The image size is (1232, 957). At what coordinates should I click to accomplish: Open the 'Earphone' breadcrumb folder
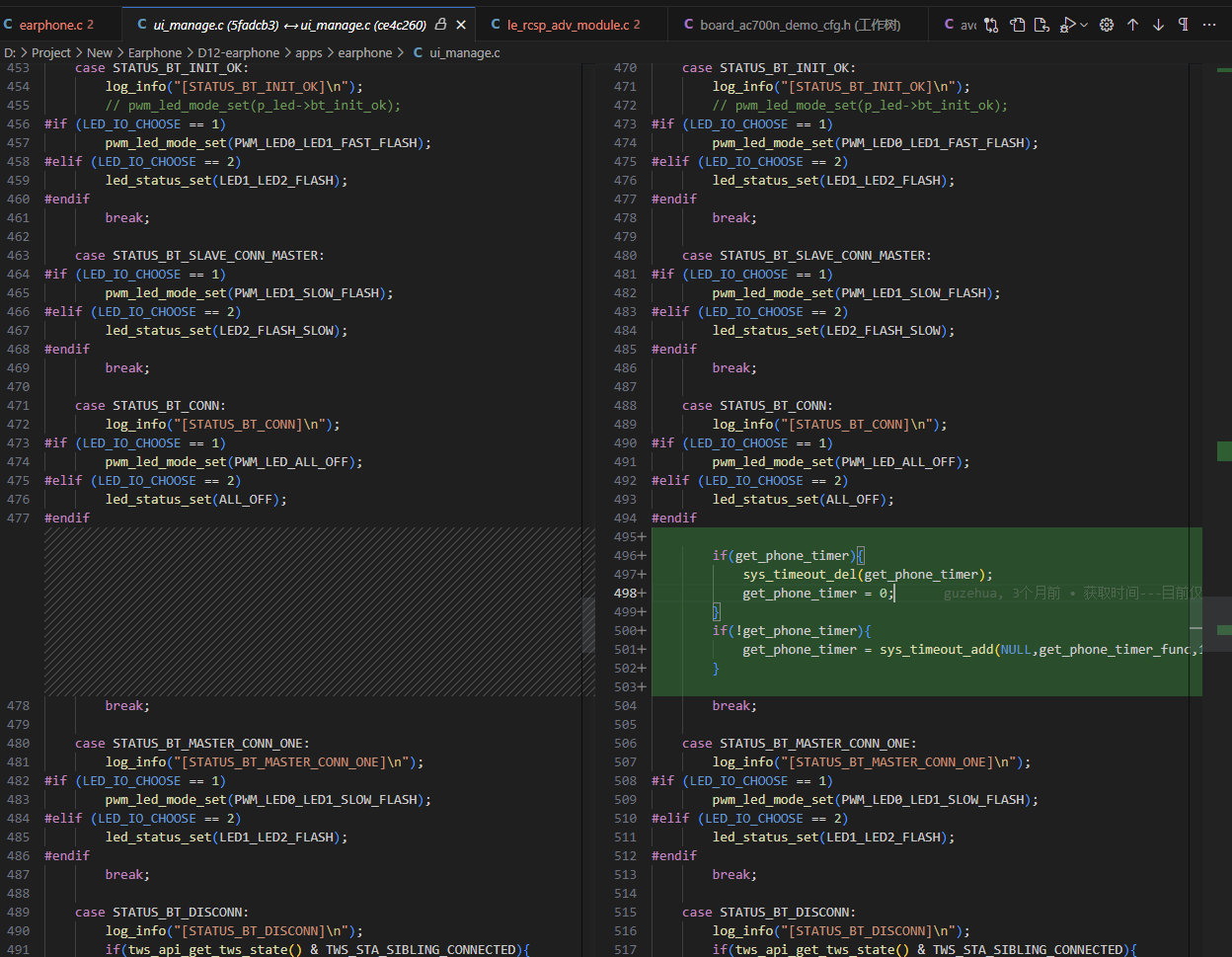point(155,53)
